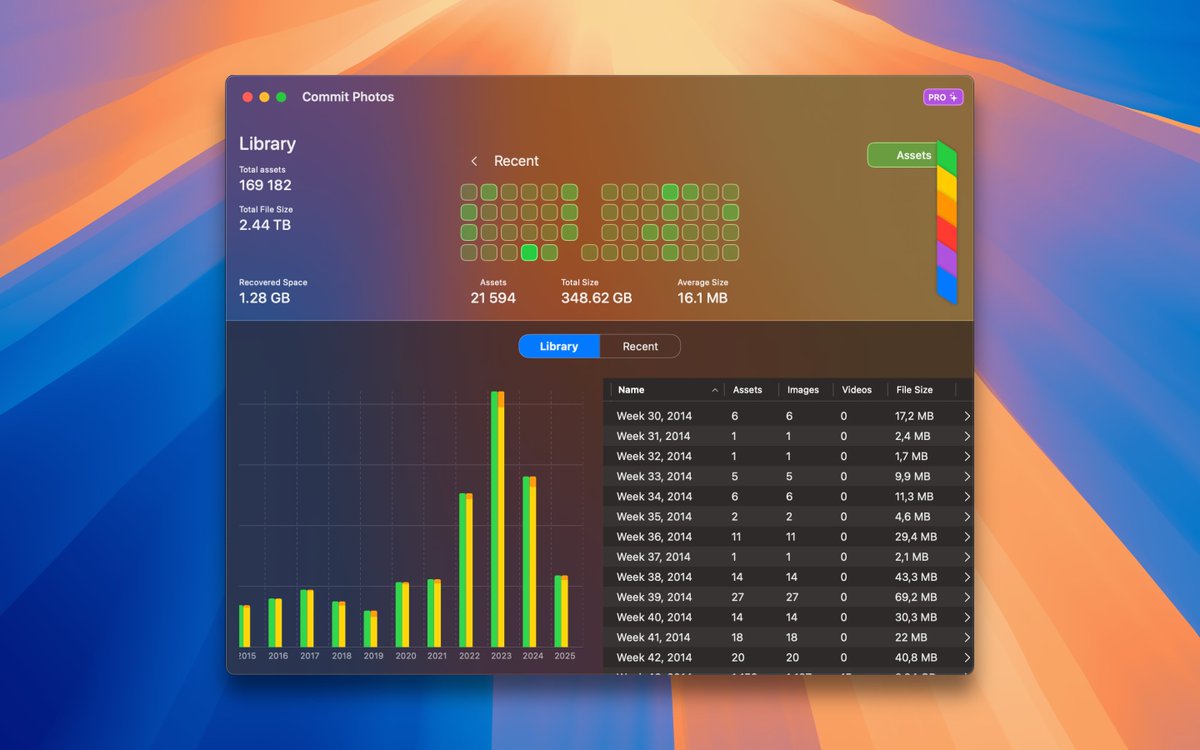Open Week 38, 2014 row chevron
Viewport: 1200px width, 750px height.
967,577
